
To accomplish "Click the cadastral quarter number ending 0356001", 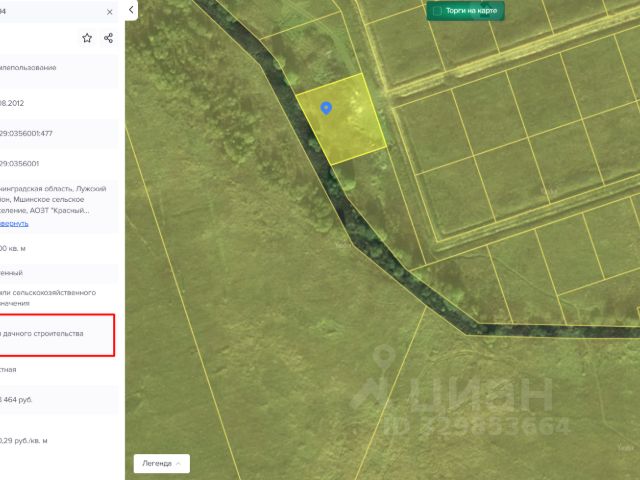I will tap(20, 164).
